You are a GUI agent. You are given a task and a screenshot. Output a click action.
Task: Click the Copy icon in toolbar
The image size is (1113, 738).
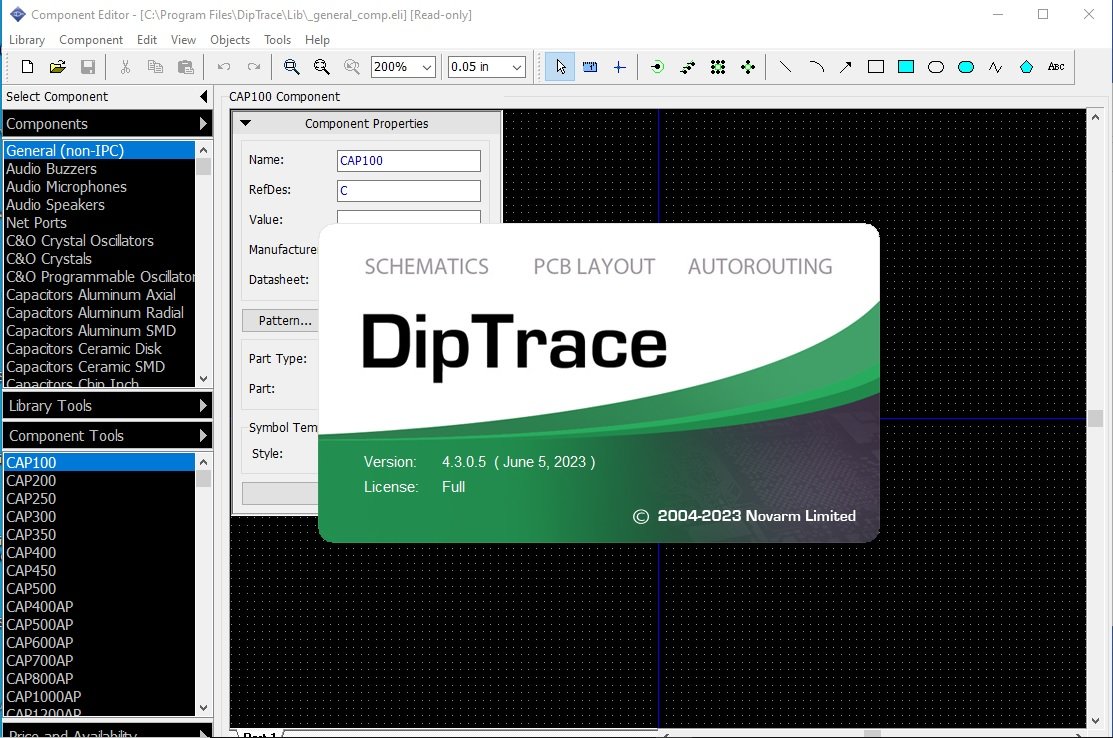[x=155, y=67]
